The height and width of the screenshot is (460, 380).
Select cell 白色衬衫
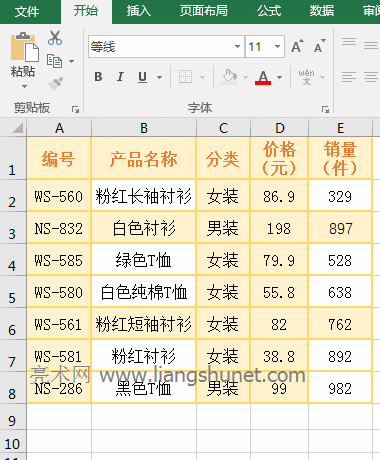click(144, 228)
